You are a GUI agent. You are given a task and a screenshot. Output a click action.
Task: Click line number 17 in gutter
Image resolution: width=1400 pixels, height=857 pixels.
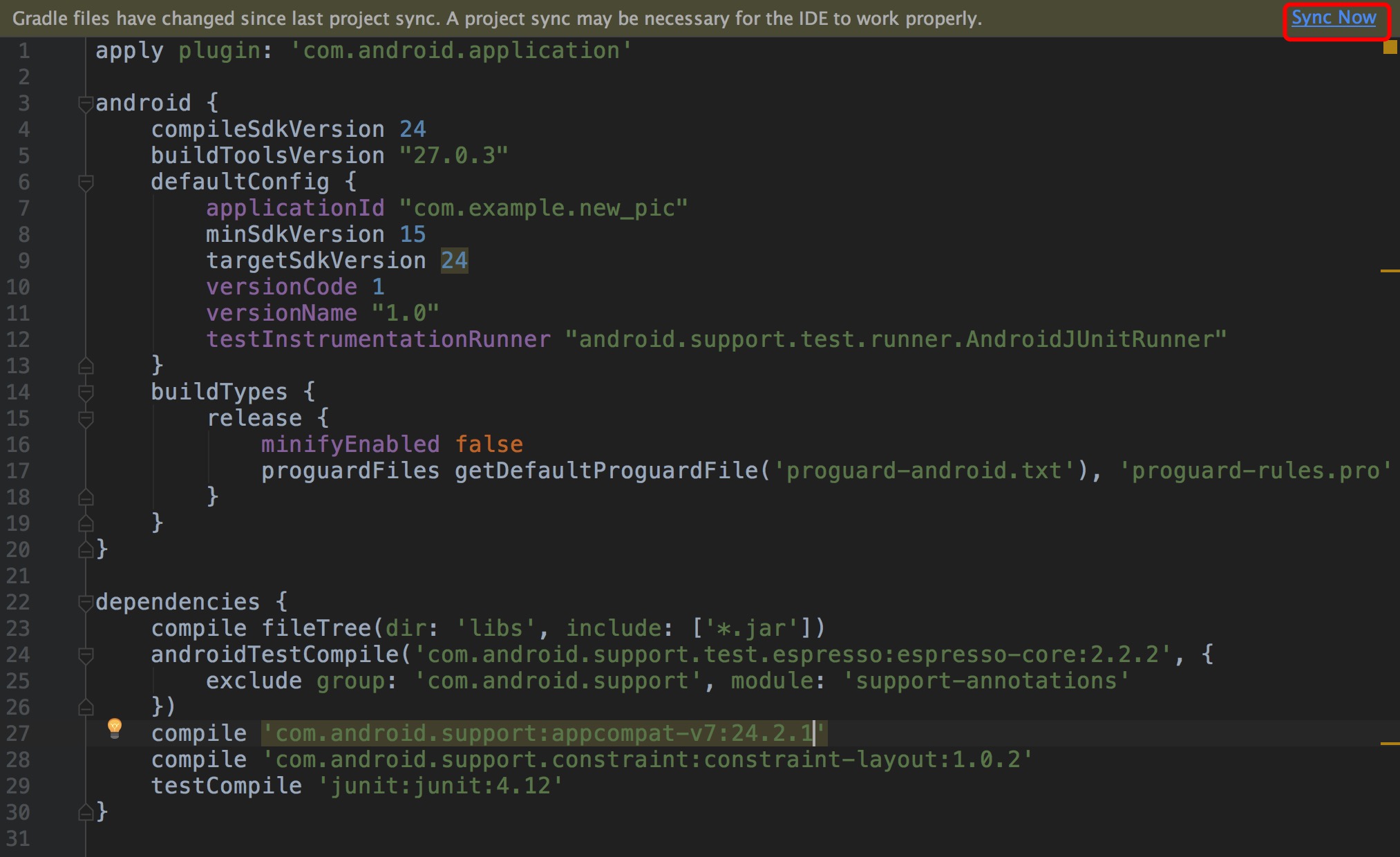(19, 471)
